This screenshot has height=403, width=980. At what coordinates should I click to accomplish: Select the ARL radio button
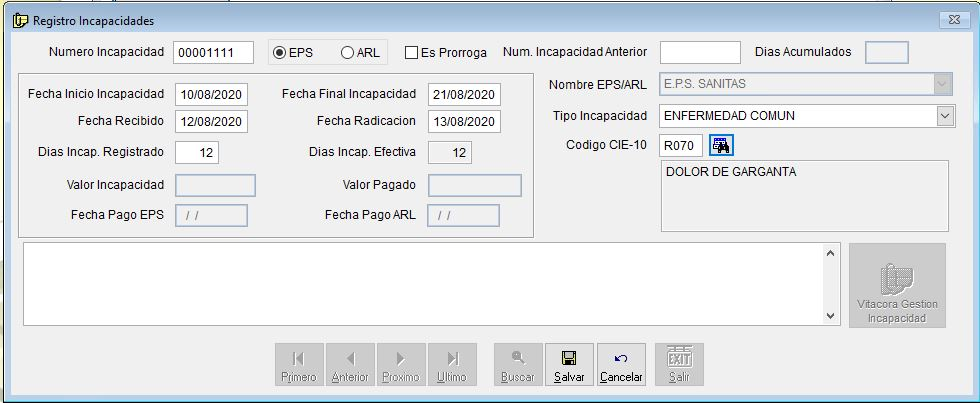point(348,53)
